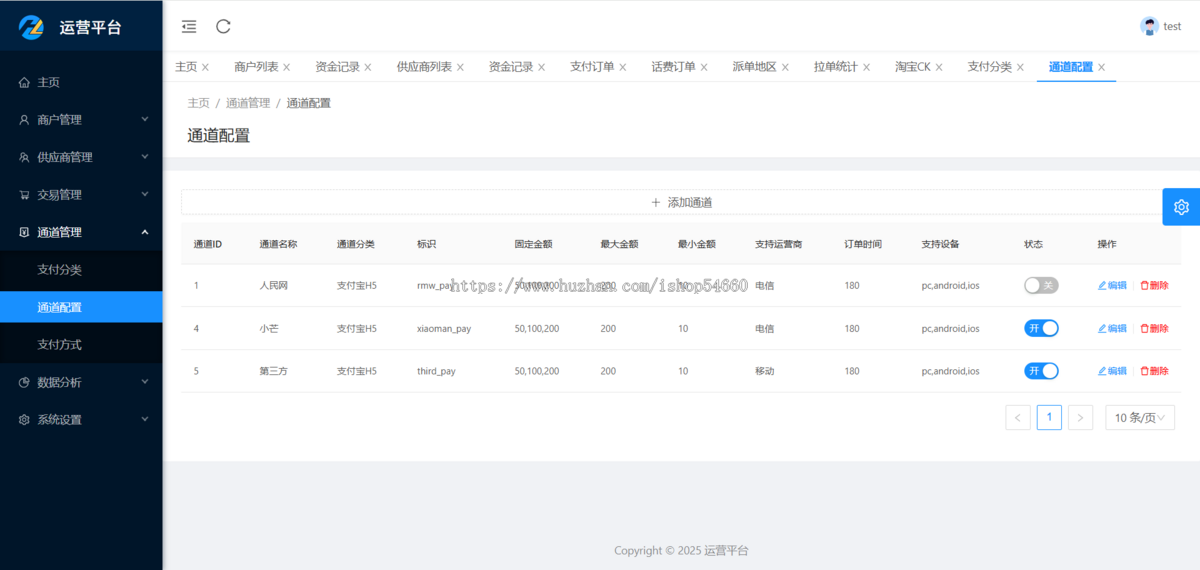Open 主页 in the sidebar
This screenshot has width=1200, height=570.
point(81,82)
